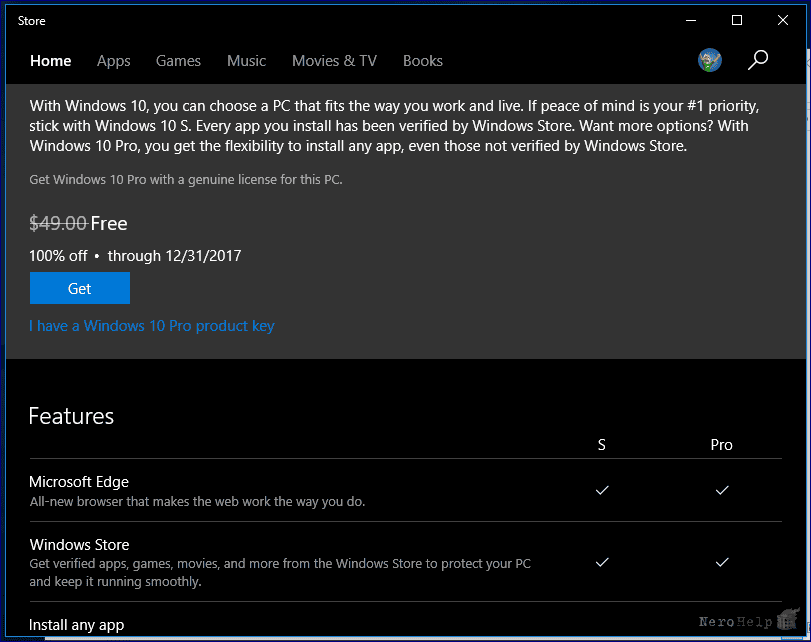Select the Music tab

tap(246, 61)
